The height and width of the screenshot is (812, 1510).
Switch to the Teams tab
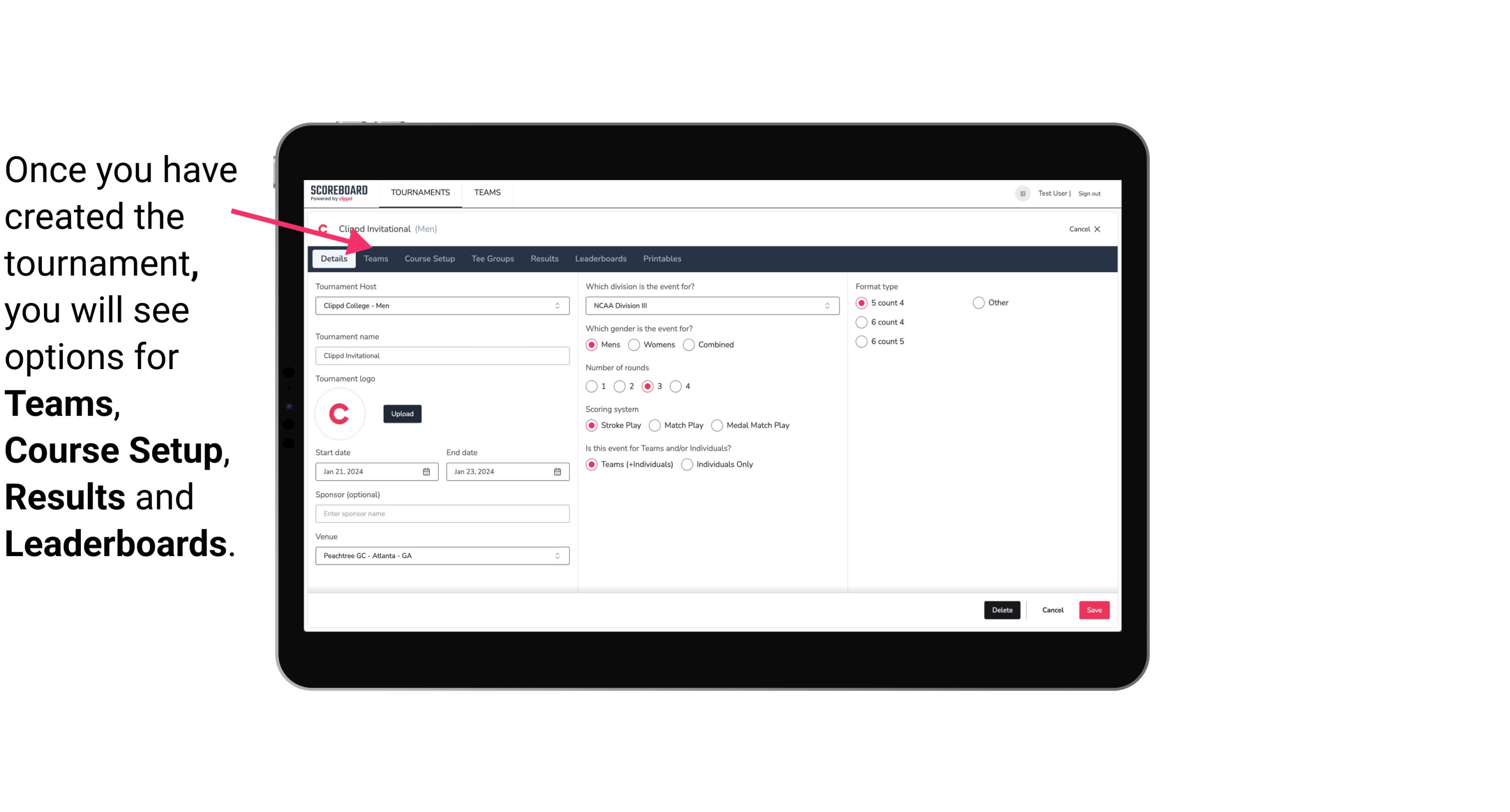coord(375,258)
